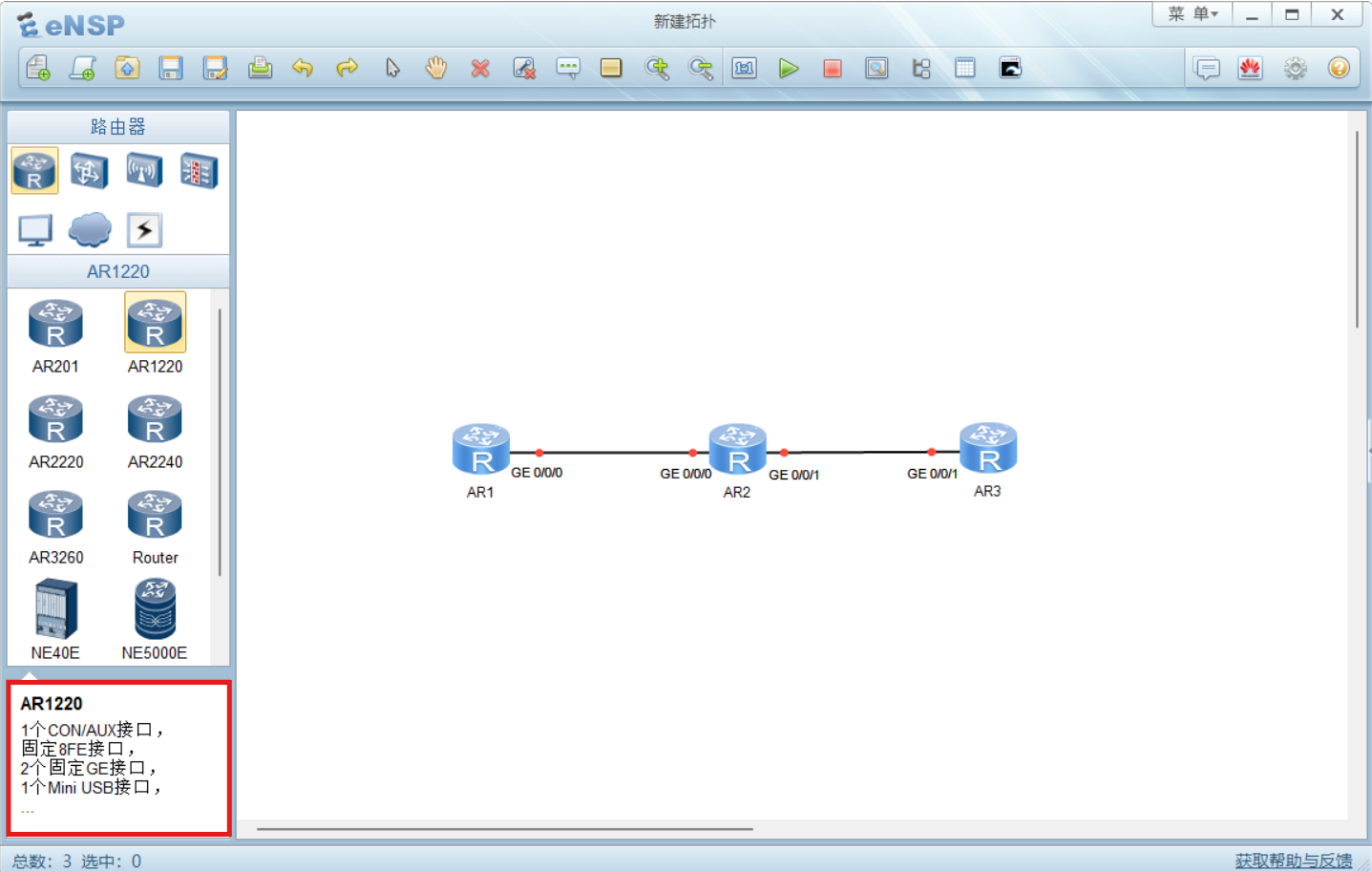Save the current topology
The image size is (1372, 872).
171,68
